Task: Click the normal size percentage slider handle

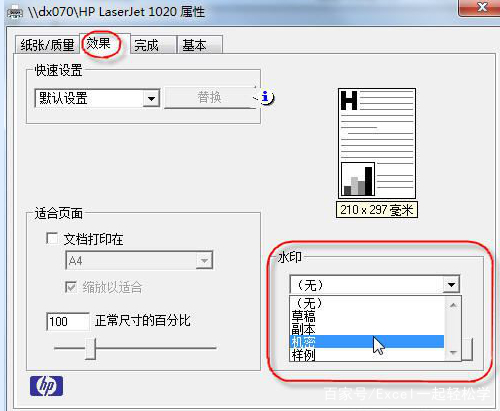Action: click(x=90, y=349)
